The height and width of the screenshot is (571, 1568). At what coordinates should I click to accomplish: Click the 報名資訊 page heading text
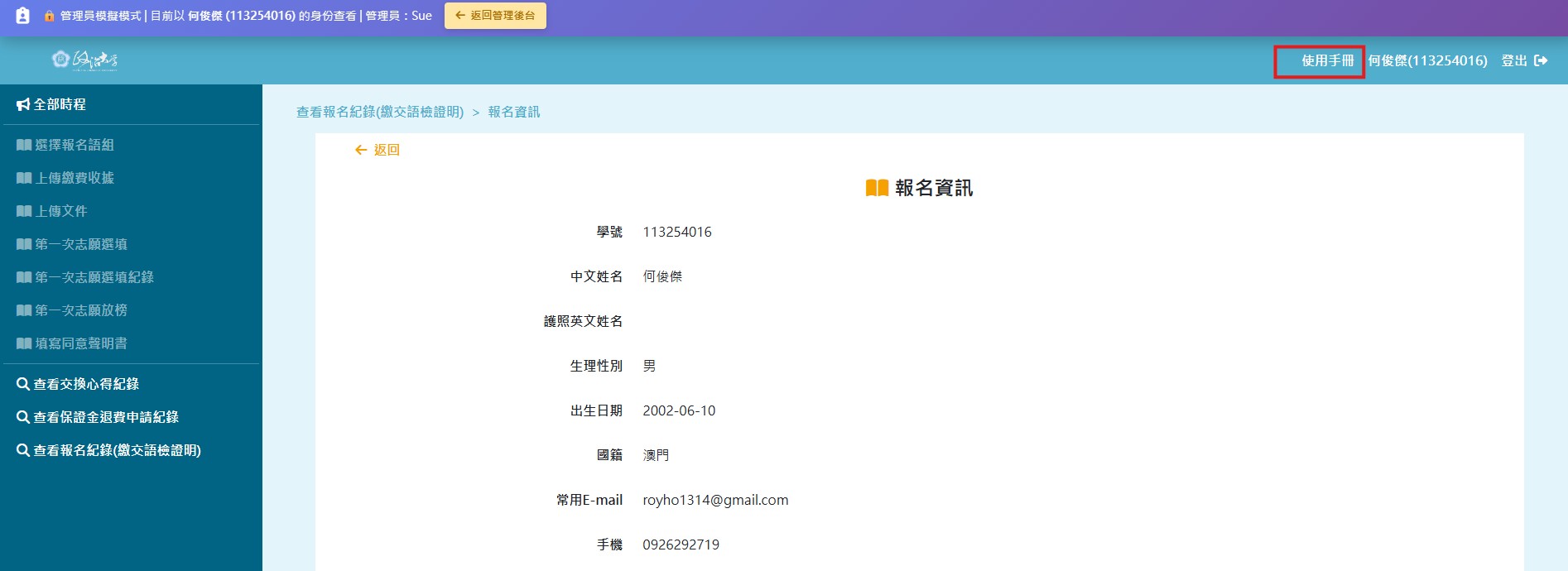(x=934, y=188)
